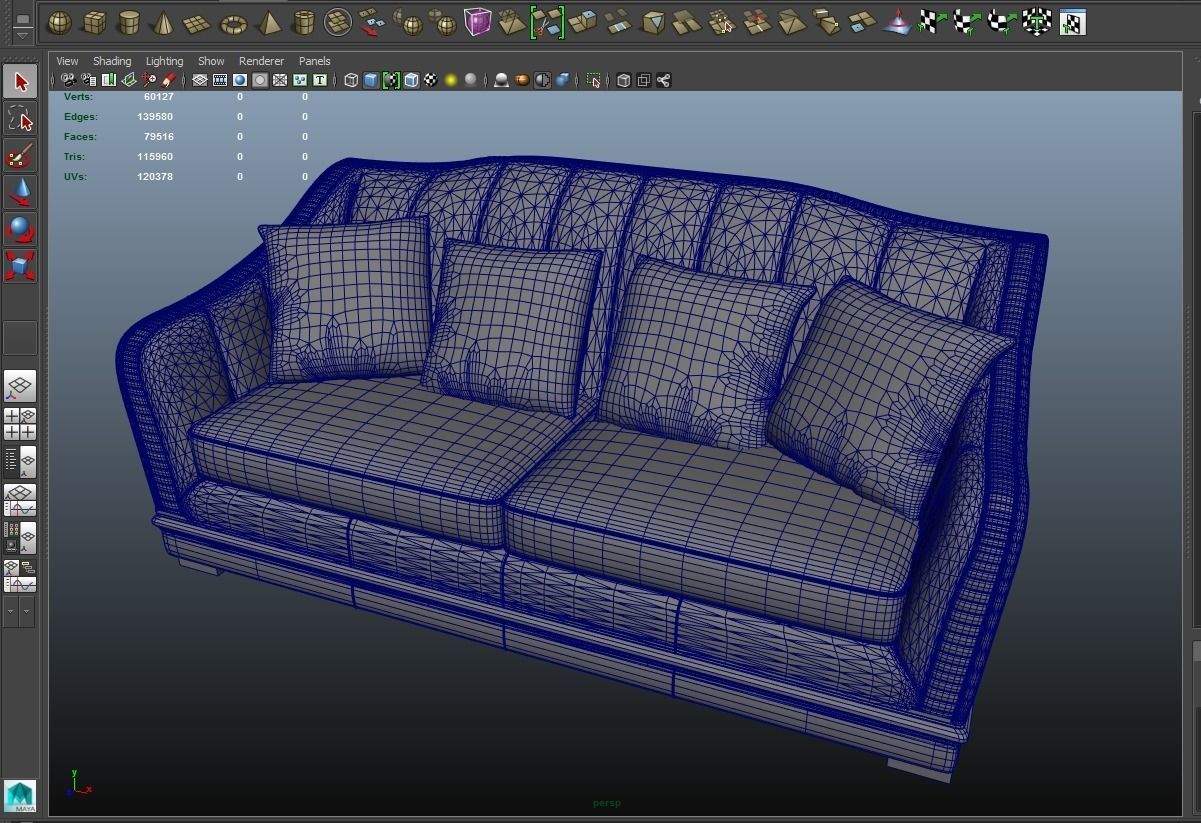Toggle resolution gate display
Screen dimensions: 1201x823
pos(240,80)
